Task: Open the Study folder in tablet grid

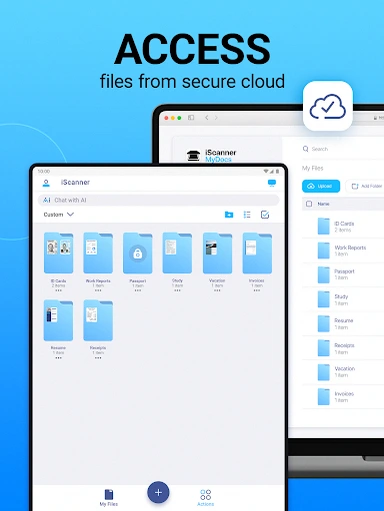Action: tap(177, 253)
